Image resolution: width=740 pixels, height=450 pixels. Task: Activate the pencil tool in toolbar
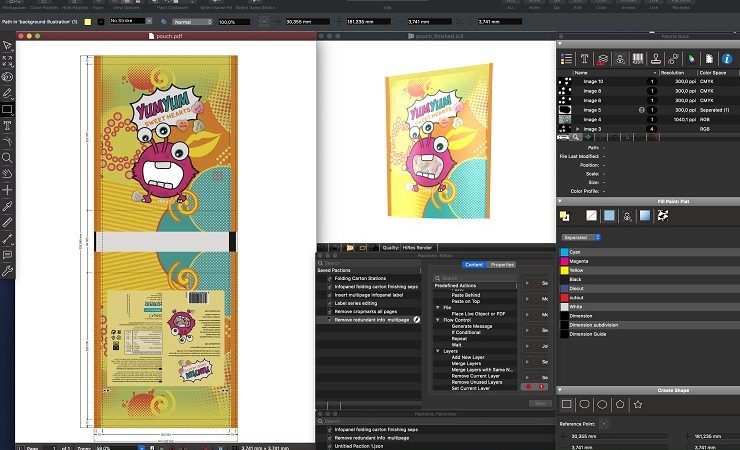click(x=7, y=93)
